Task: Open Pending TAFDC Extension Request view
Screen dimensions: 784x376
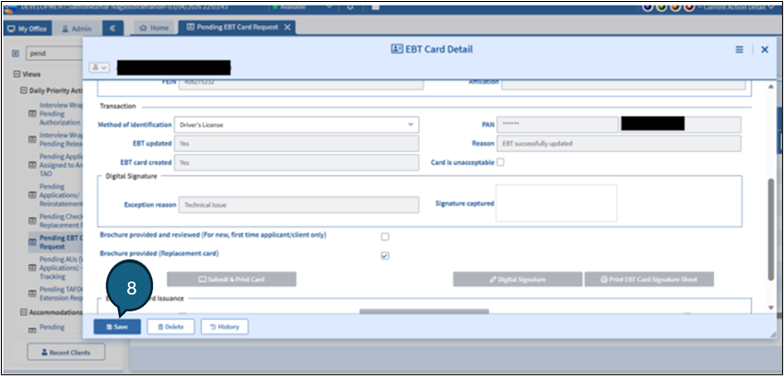Action: click(60, 293)
